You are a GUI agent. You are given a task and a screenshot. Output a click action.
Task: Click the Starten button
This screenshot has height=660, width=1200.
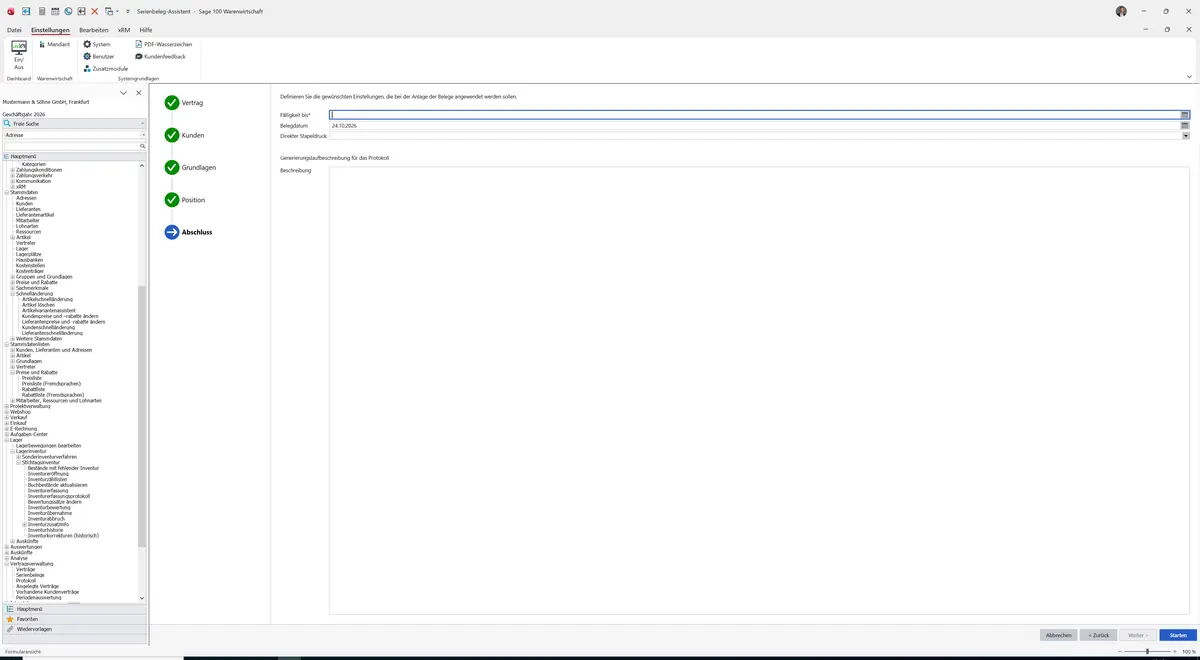[1177, 635]
